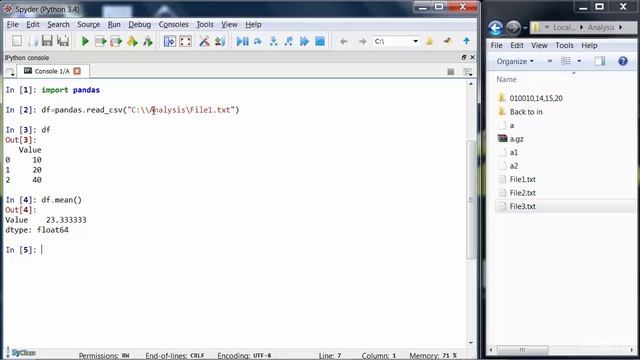Click the console stop square button
The height and width of the screenshot is (360, 640).
[451, 72]
